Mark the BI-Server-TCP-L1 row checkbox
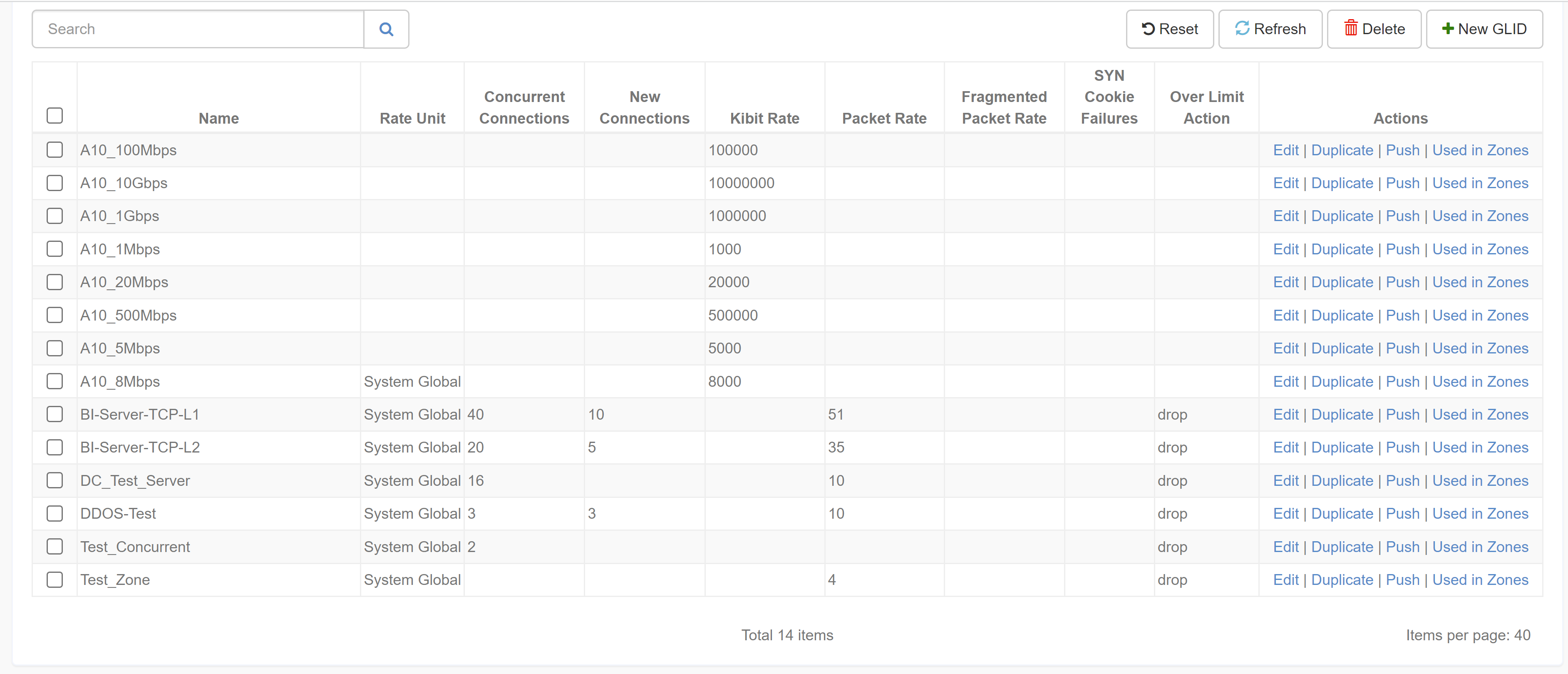Screen dimensions: 1568x674 (55, 414)
